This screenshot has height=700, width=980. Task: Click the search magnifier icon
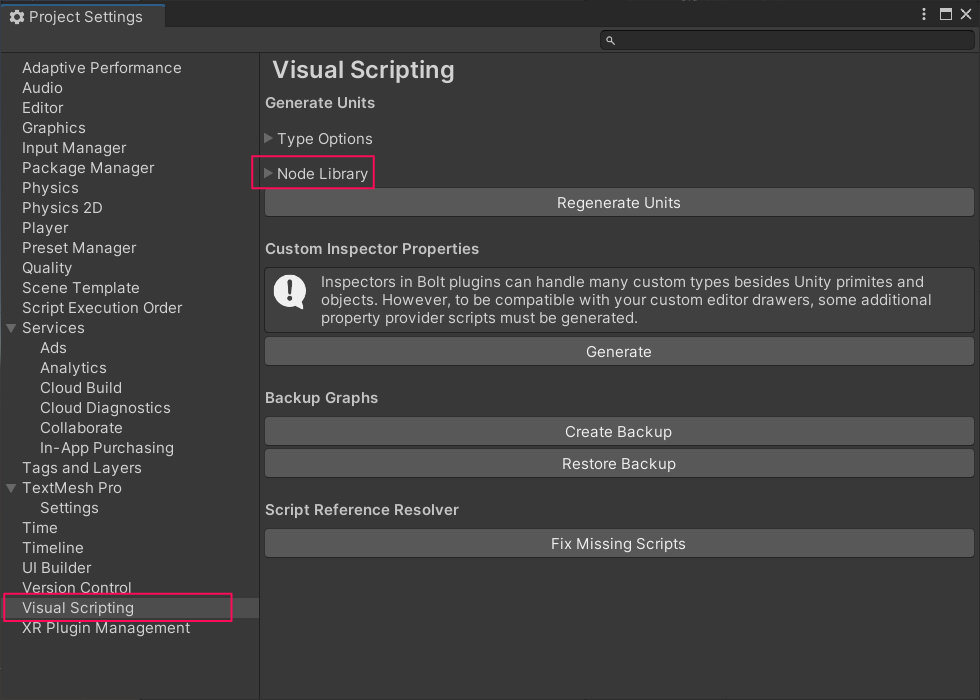pyautogui.click(x=611, y=40)
